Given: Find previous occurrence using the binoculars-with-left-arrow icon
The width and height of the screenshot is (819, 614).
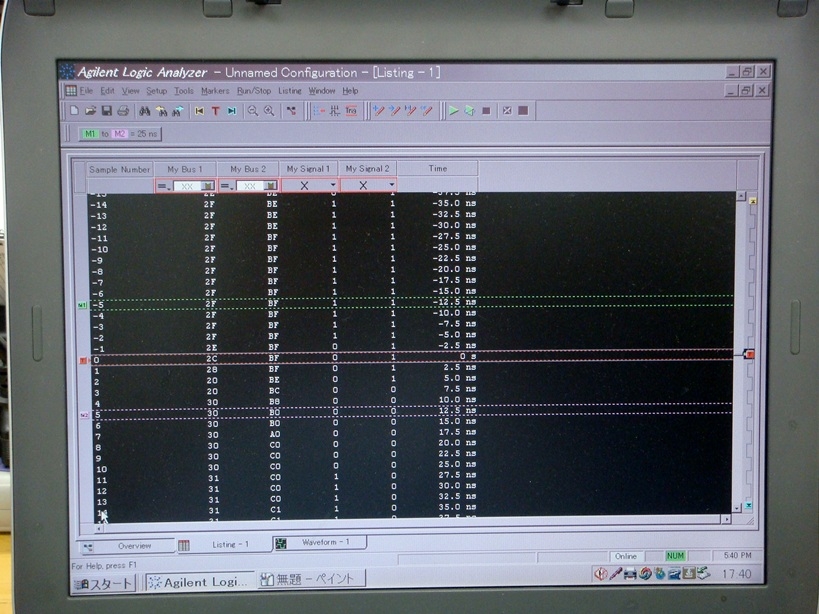Looking at the screenshot, I should [161, 111].
